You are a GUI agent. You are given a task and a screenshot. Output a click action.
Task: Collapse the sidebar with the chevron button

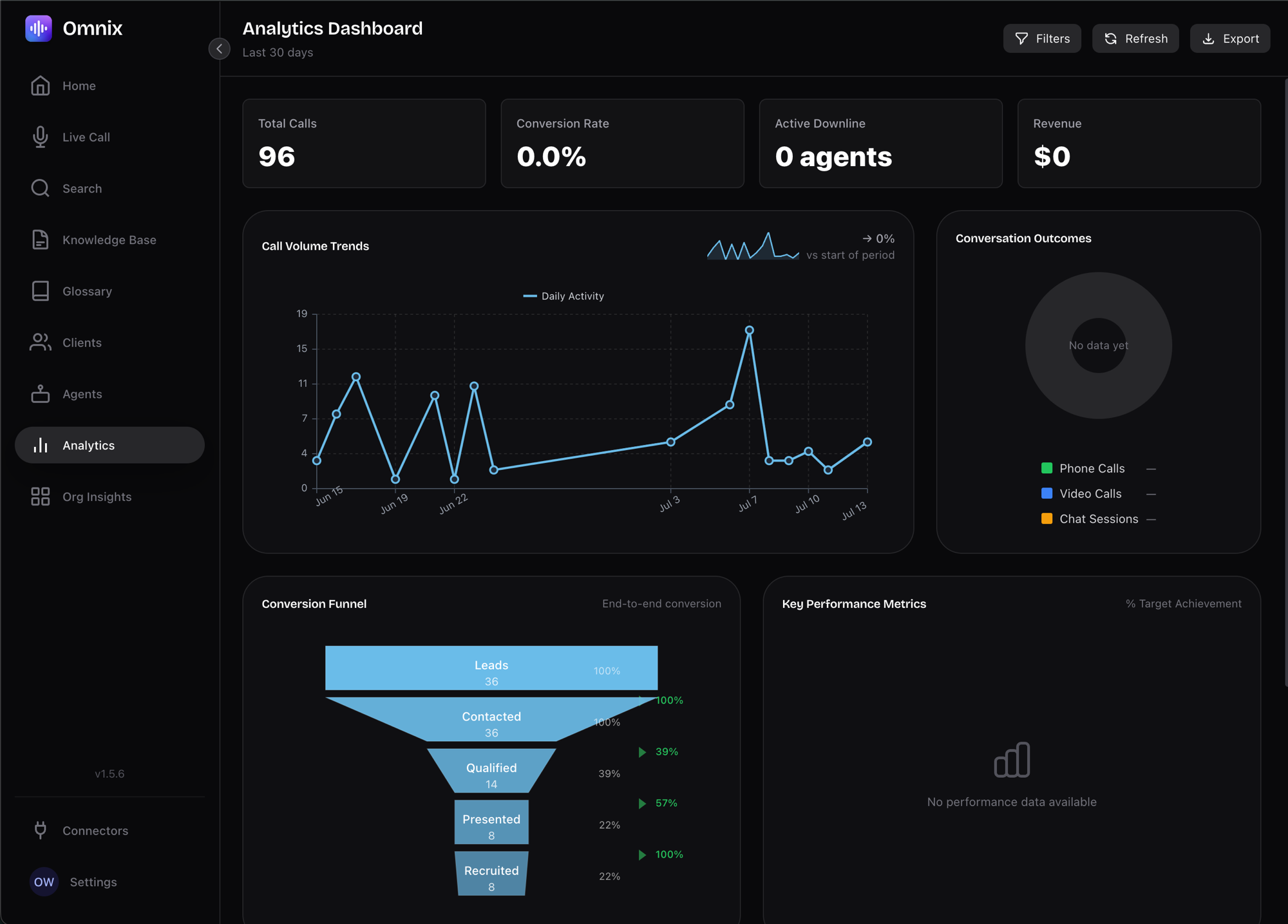point(220,49)
